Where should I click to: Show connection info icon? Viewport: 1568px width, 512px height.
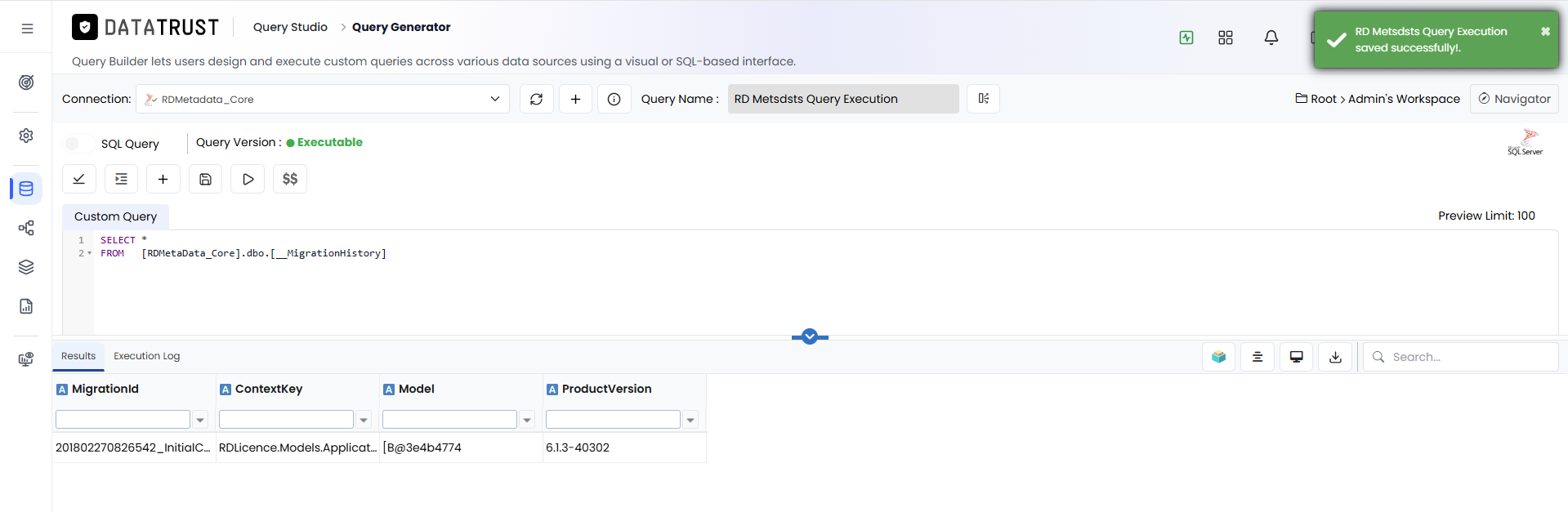click(x=614, y=99)
